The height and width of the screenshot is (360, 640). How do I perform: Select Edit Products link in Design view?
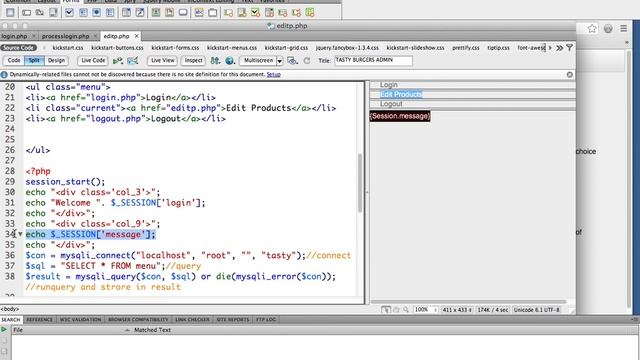[401, 95]
